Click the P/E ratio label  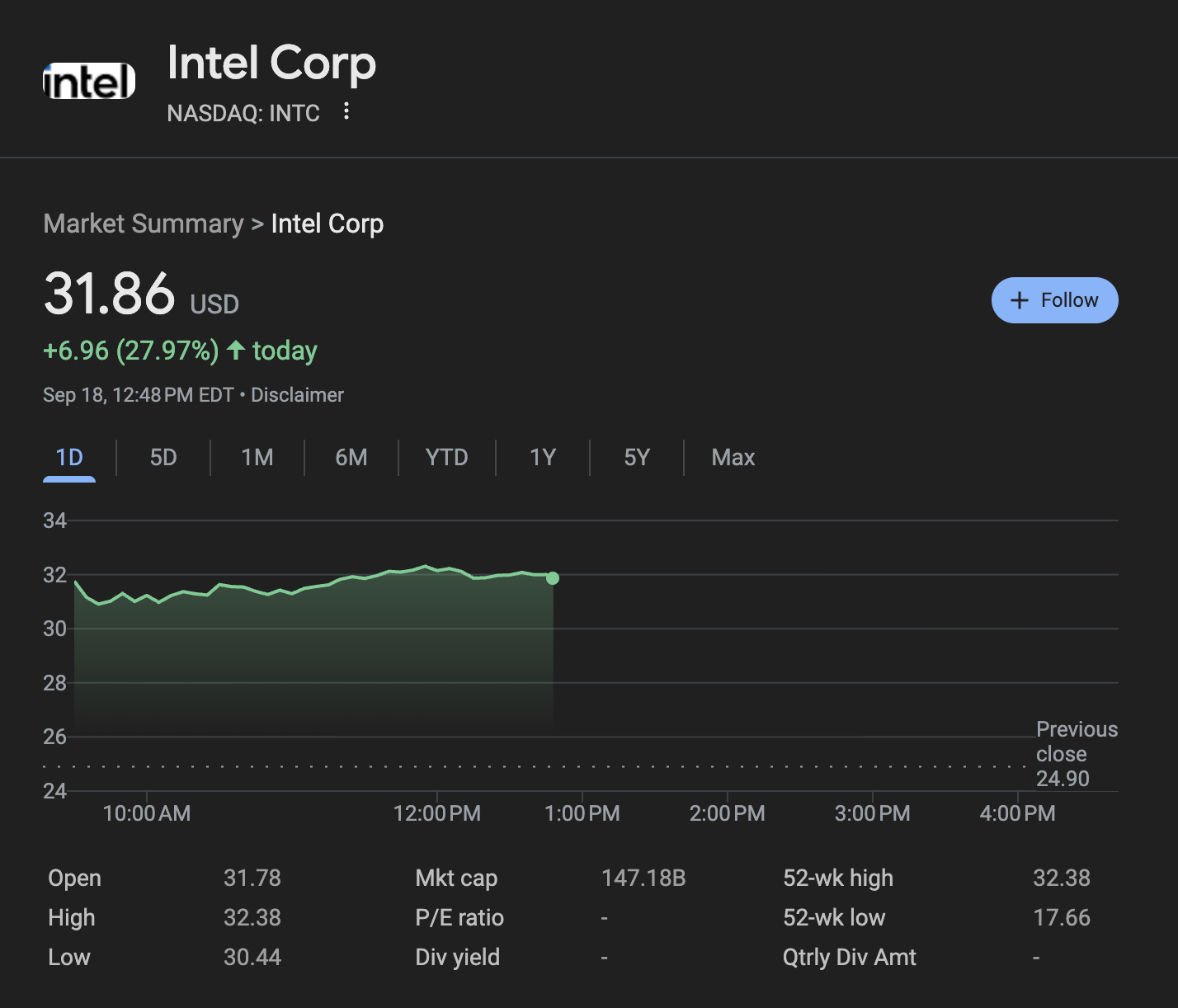point(459,917)
